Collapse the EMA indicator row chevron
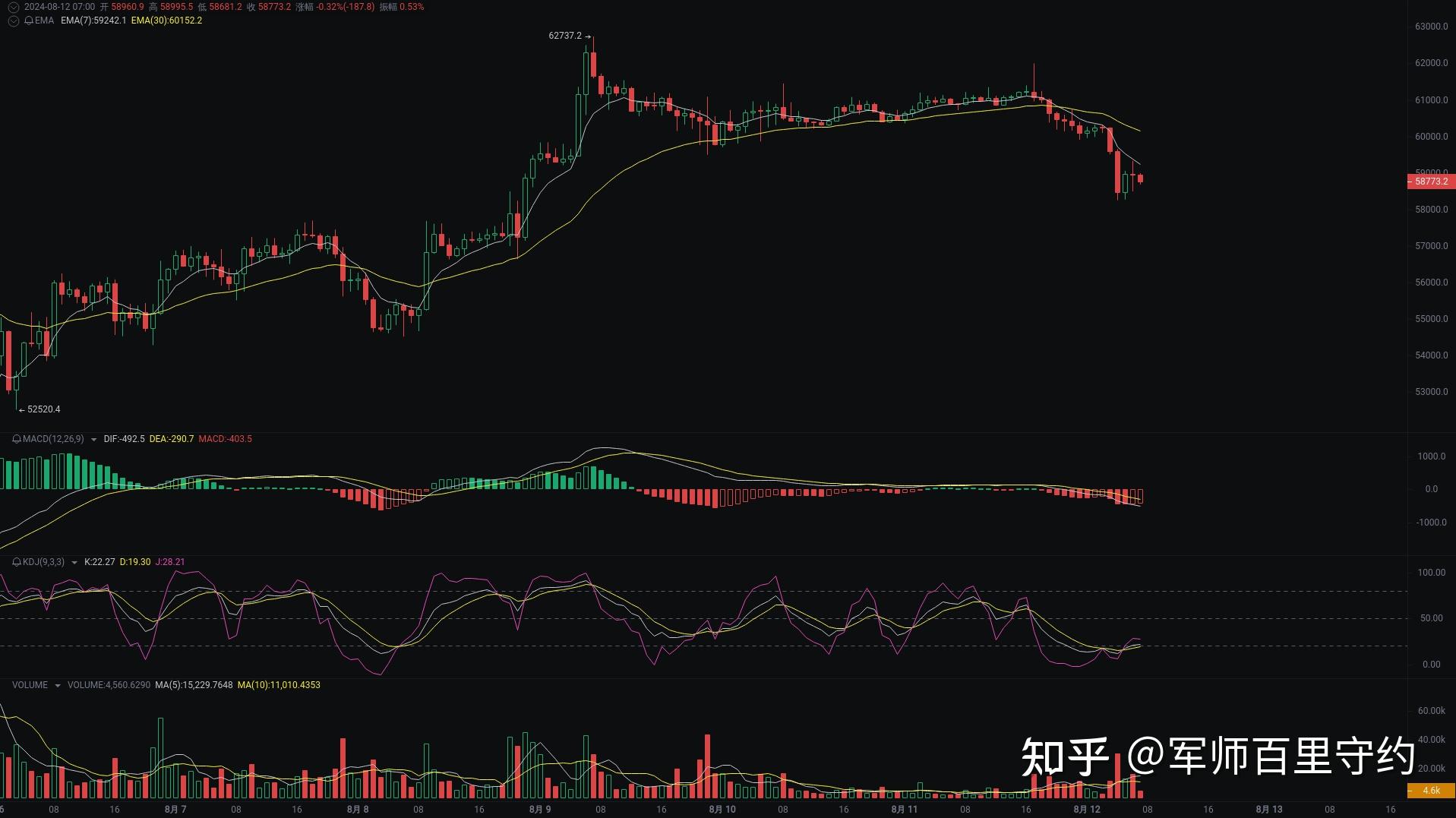Screen dimensions: 1456x818 (x=13, y=21)
